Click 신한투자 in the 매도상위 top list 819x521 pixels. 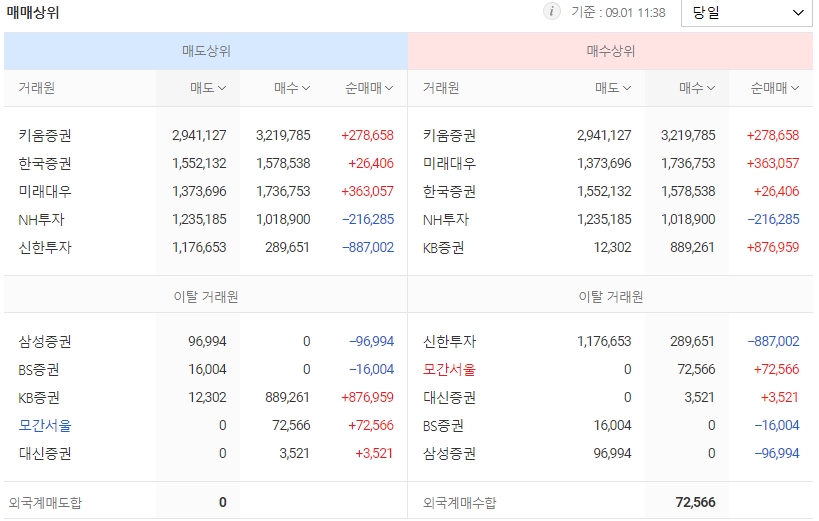45,247
